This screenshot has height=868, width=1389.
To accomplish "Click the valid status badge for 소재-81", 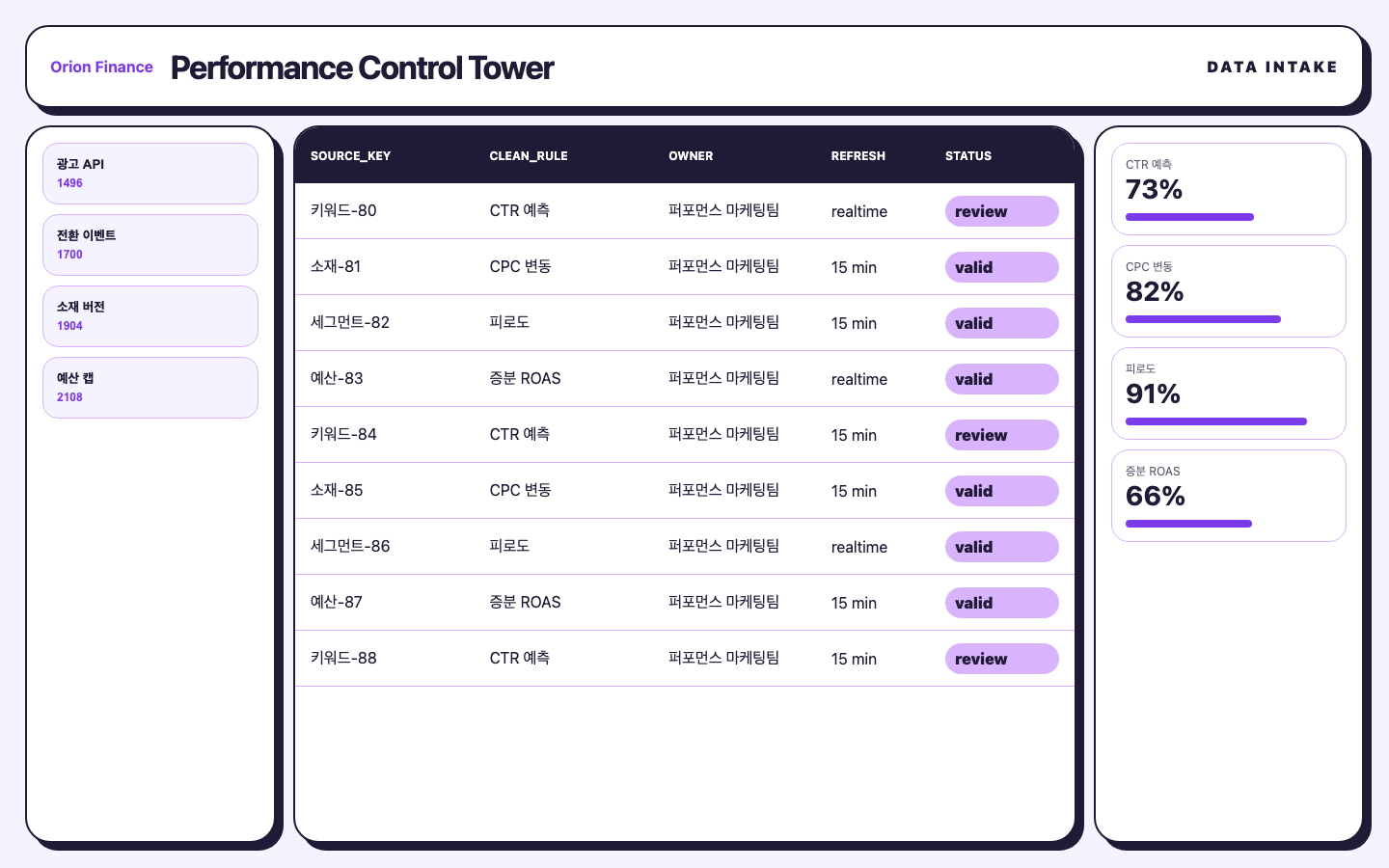I will (1001, 267).
